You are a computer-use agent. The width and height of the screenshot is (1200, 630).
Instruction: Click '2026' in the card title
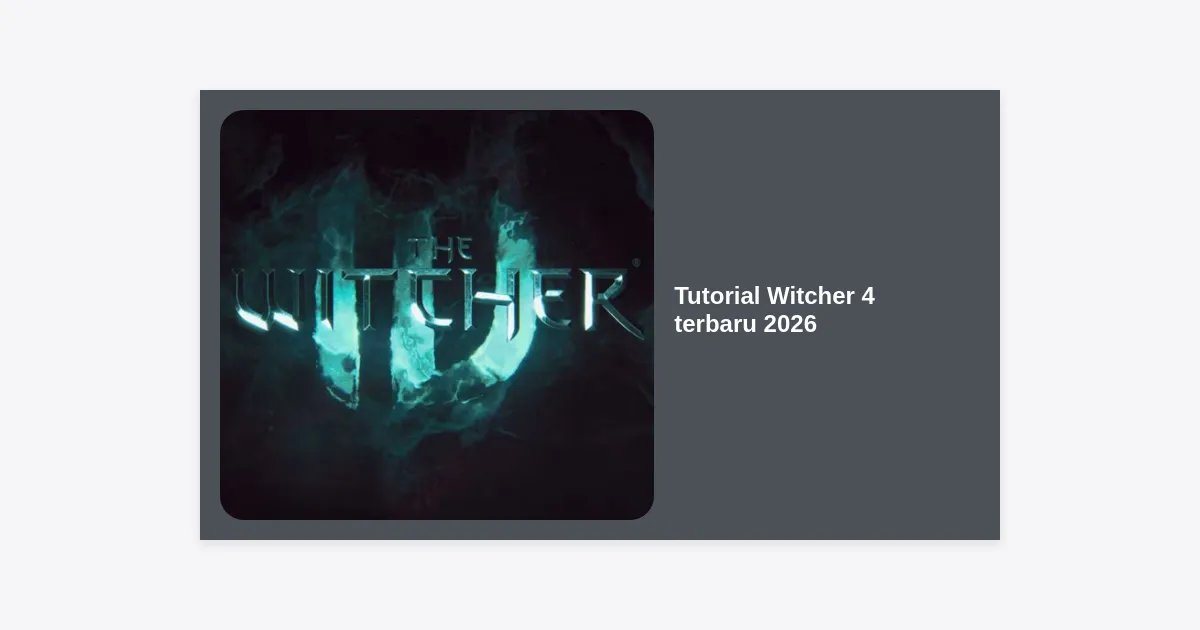(x=790, y=324)
